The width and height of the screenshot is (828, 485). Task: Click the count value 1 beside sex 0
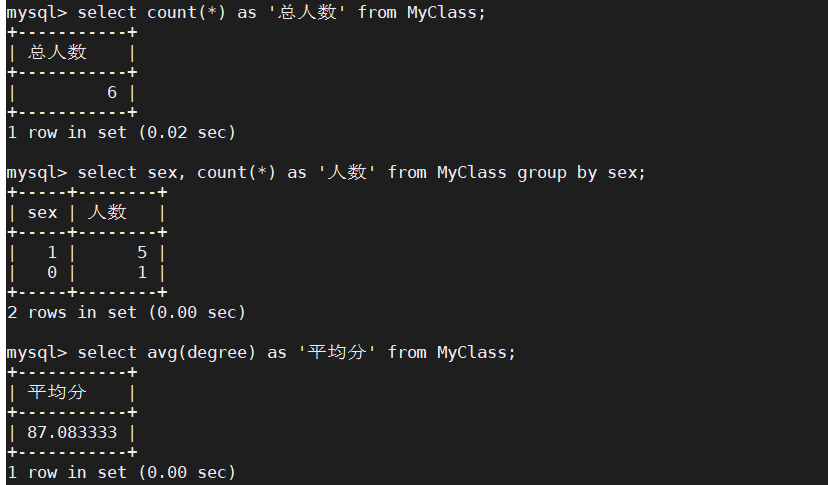tap(142, 272)
